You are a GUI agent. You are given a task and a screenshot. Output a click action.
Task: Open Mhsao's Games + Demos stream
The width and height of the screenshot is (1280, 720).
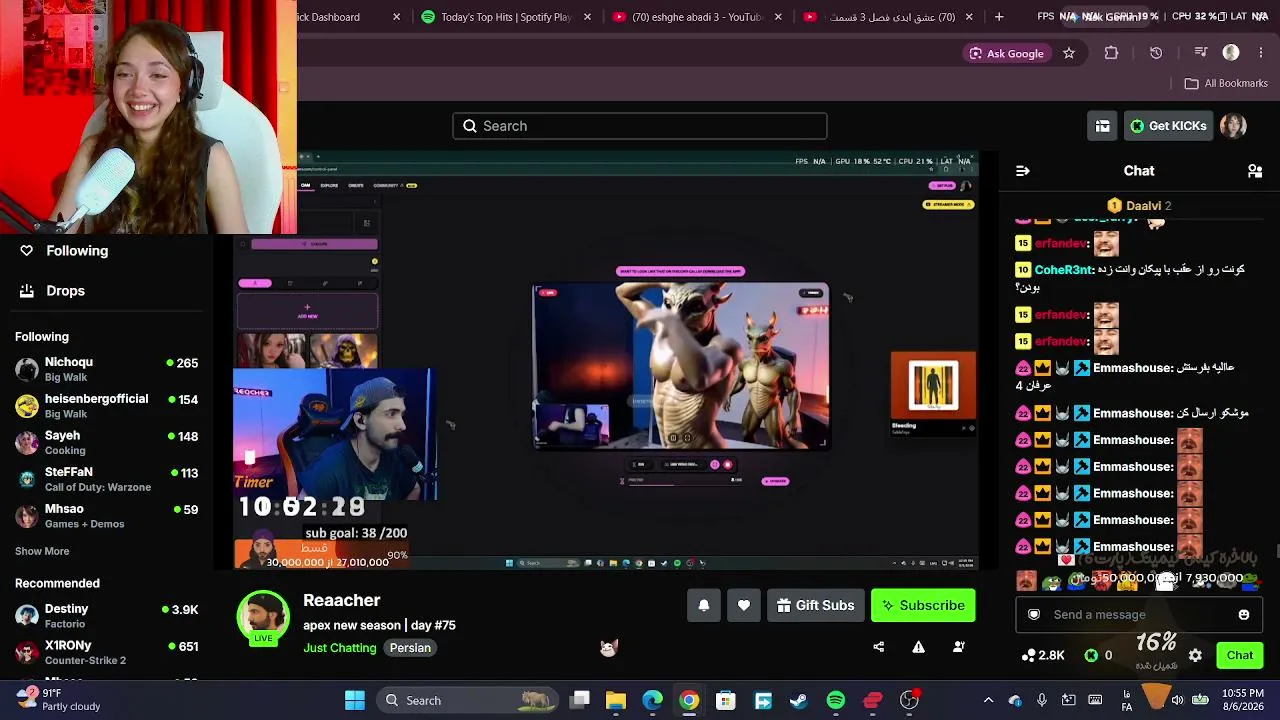pos(107,516)
